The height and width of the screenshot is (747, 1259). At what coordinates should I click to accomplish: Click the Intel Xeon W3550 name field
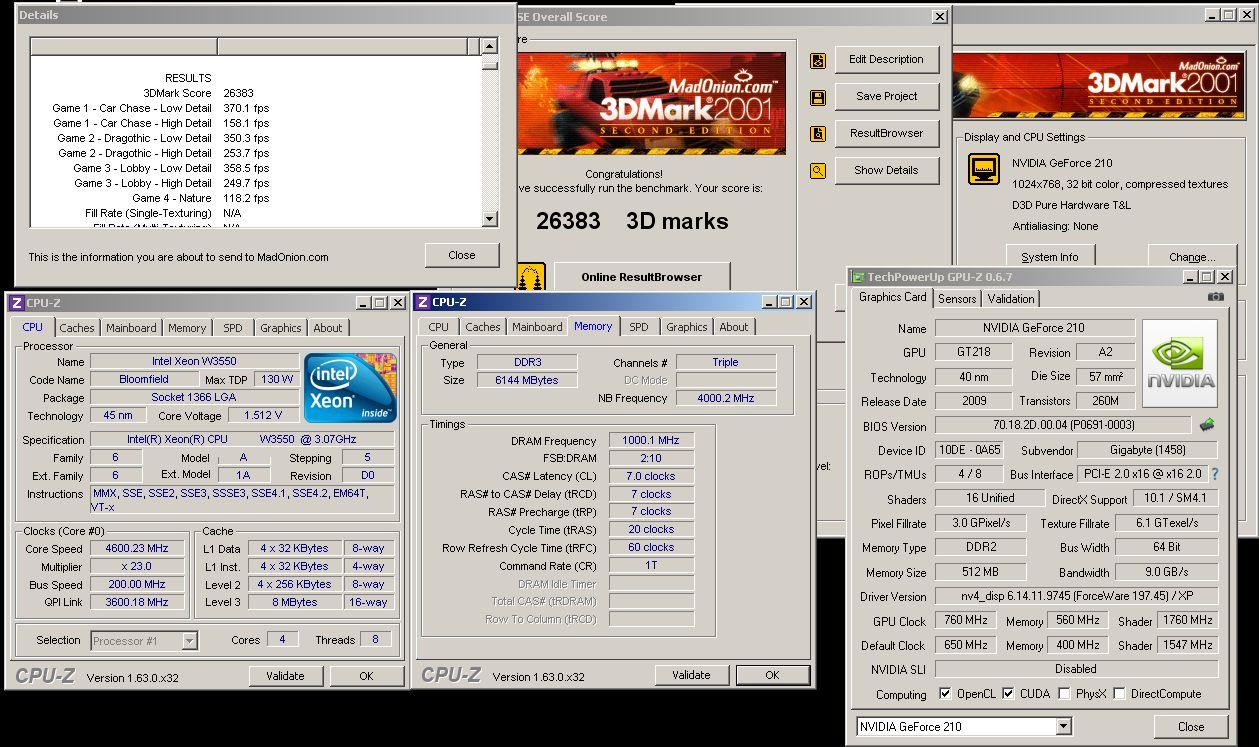click(194, 361)
